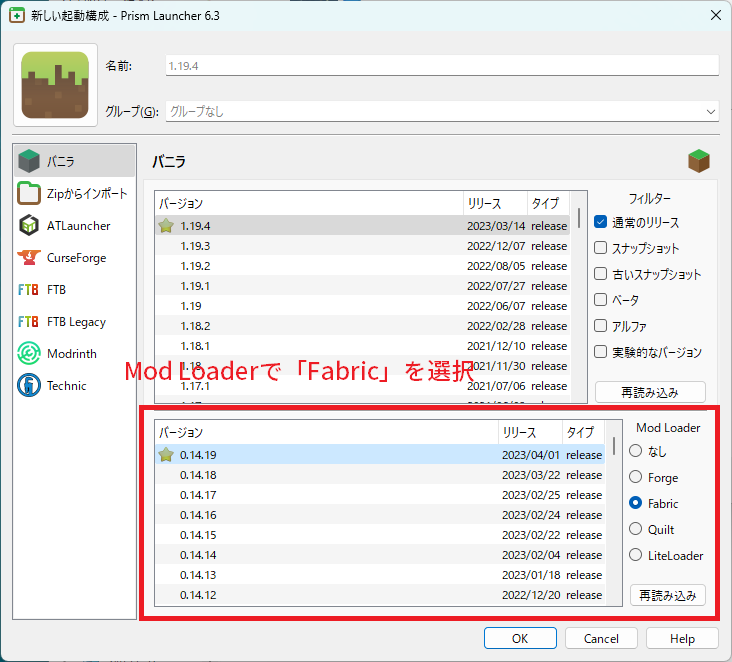This screenshot has height=662, width=732.
Task: Click filter 再読み込み button
Action: pyautogui.click(x=650, y=392)
